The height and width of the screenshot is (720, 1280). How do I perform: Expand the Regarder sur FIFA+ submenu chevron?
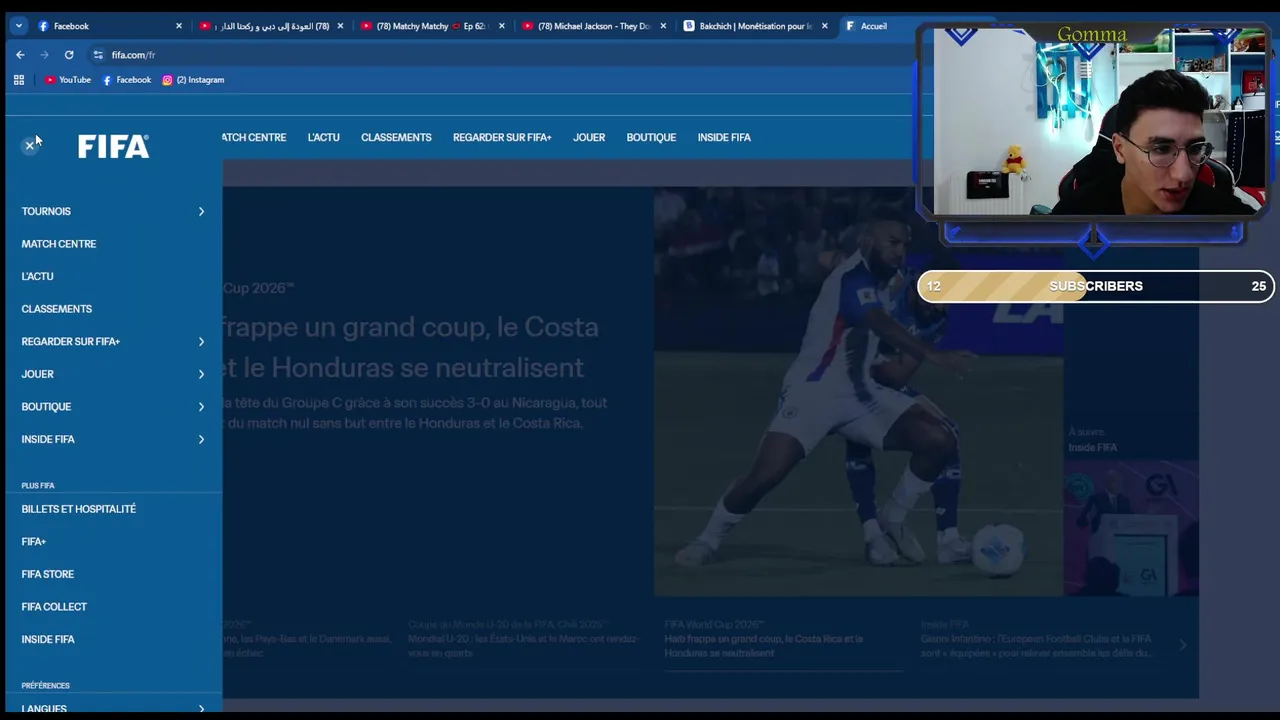201,342
